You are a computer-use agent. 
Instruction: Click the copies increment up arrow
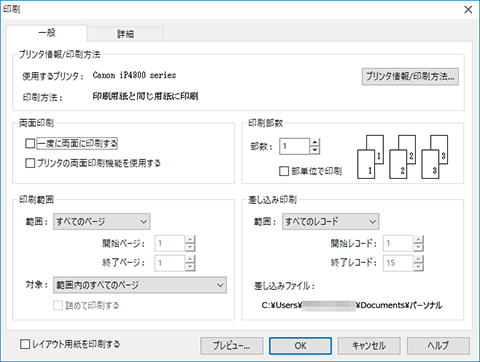315,142
